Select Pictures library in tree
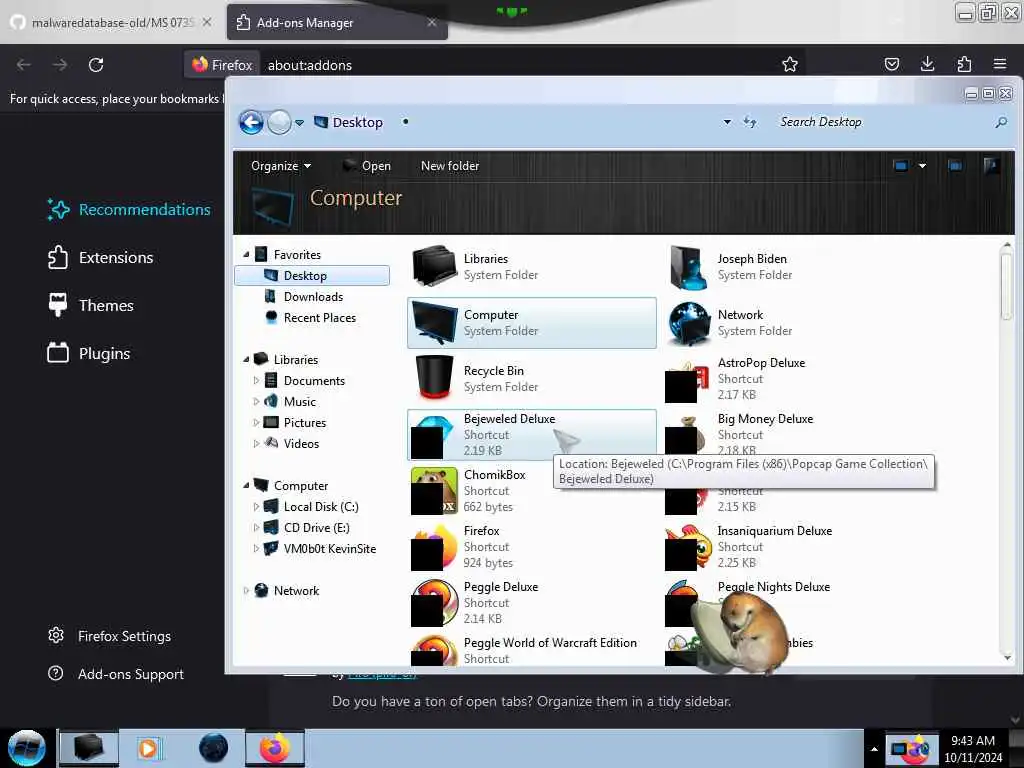This screenshot has width=1024, height=768. (x=304, y=423)
